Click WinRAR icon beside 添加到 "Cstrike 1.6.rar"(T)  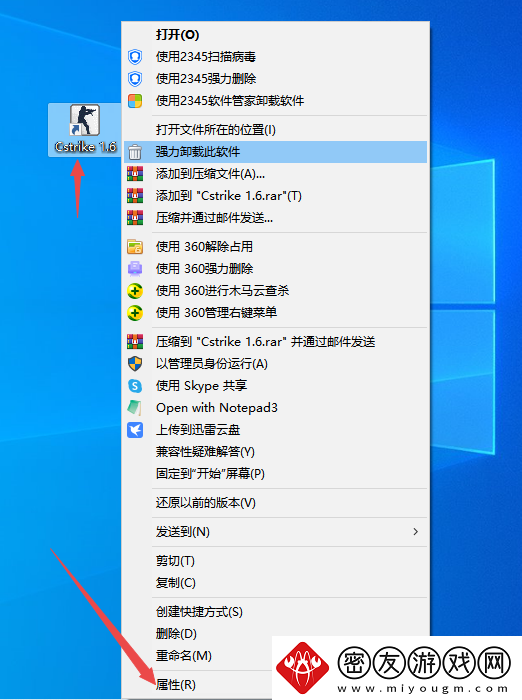click(x=135, y=196)
